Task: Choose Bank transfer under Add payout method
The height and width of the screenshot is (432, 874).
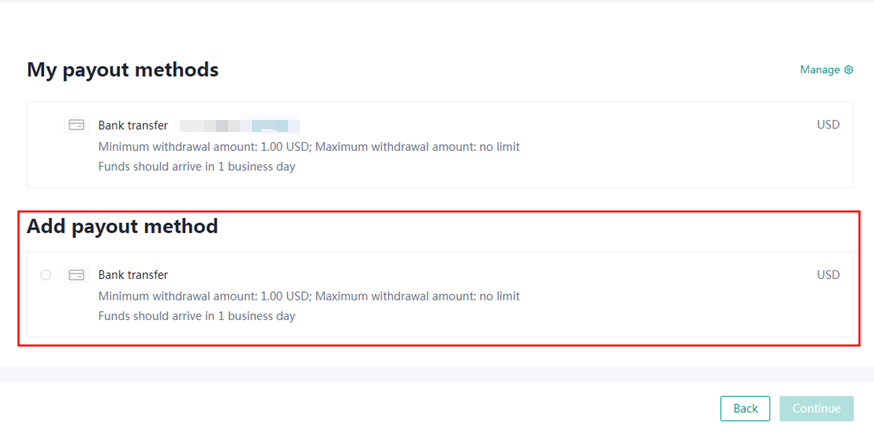Action: [133, 275]
